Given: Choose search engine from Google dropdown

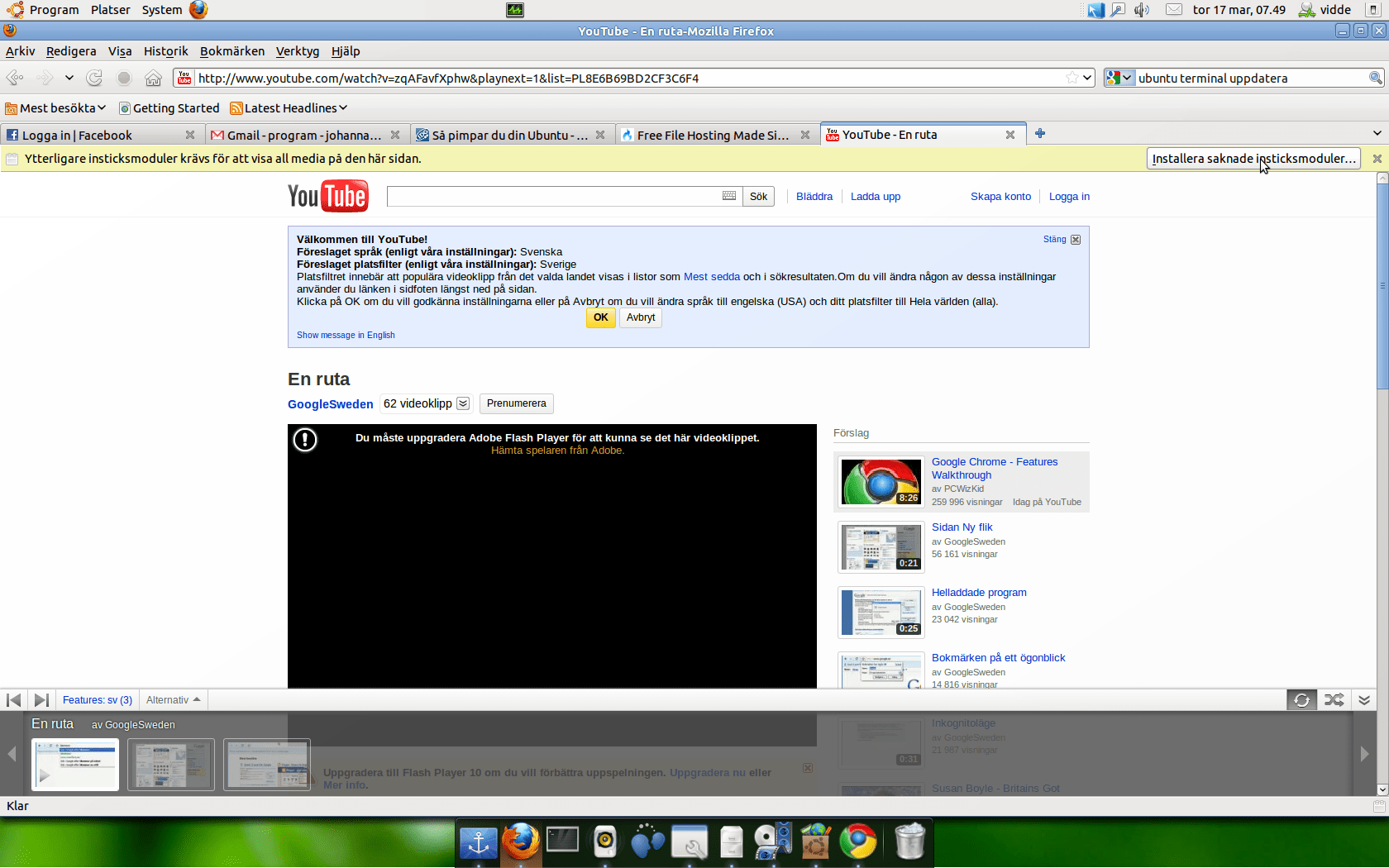Looking at the screenshot, I should click(x=1119, y=78).
